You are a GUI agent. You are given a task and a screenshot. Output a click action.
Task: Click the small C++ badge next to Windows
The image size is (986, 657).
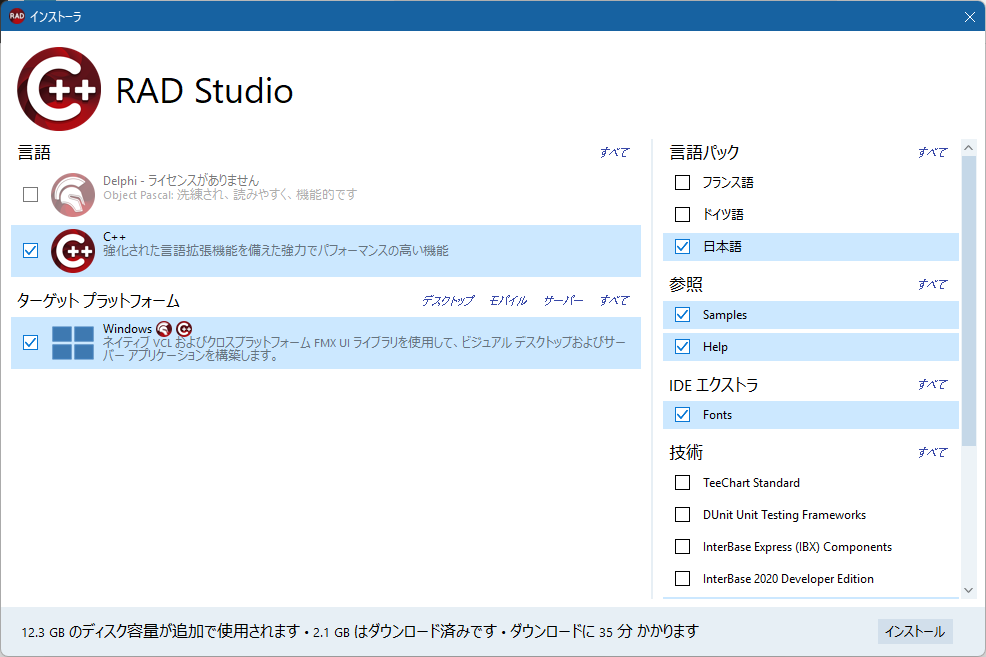coord(184,329)
